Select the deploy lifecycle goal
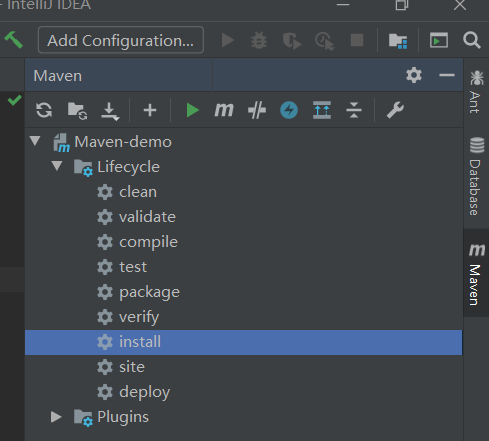This screenshot has width=489, height=441. point(144,392)
